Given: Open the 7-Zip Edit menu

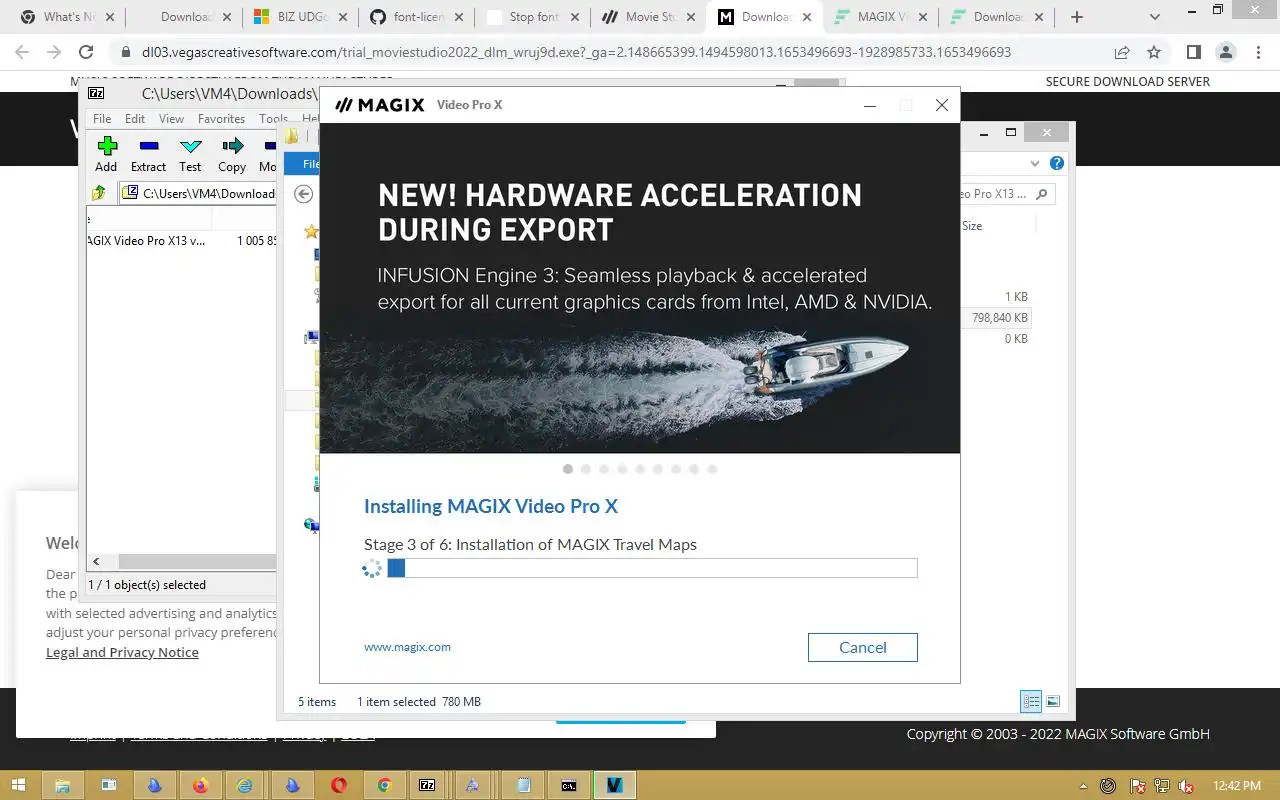Looking at the screenshot, I should 135,118.
